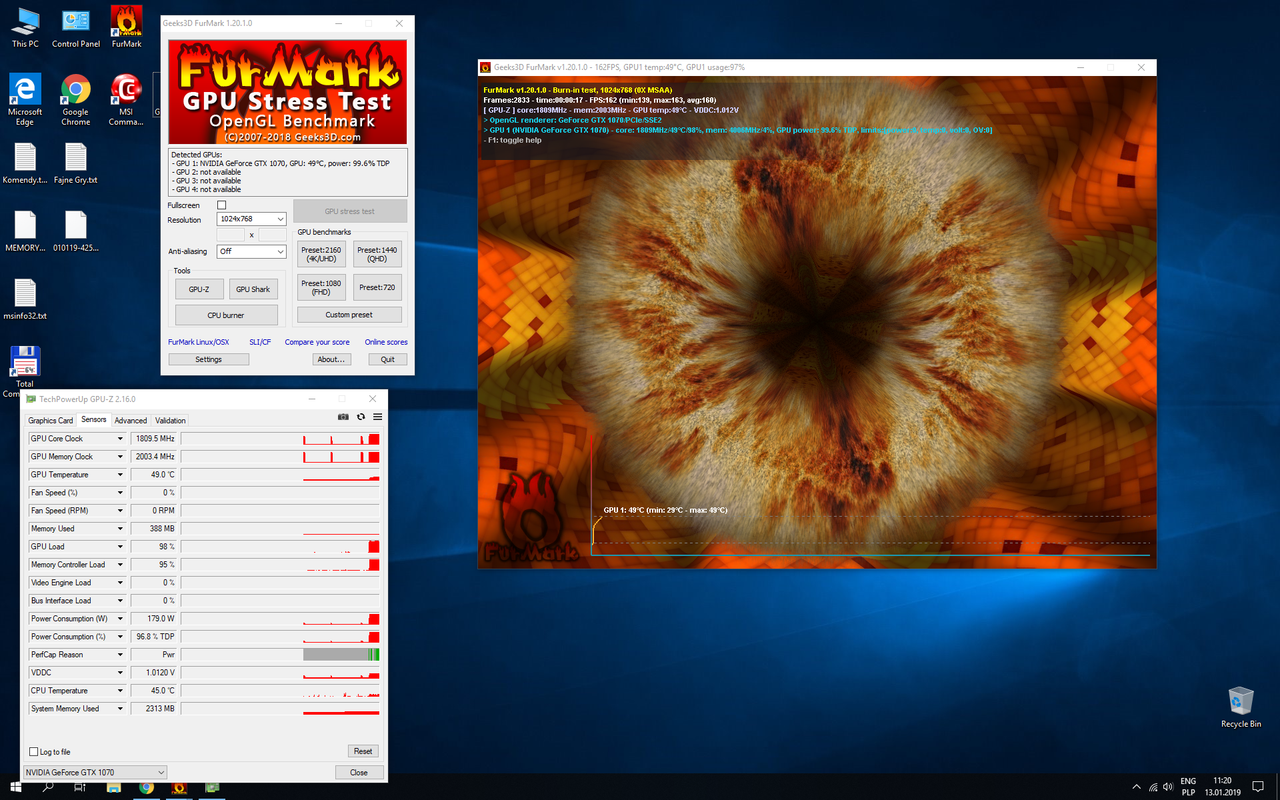Viewport: 1280px width, 800px height.
Task: Launch GPU Shark tool
Action: [x=253, y=289]
